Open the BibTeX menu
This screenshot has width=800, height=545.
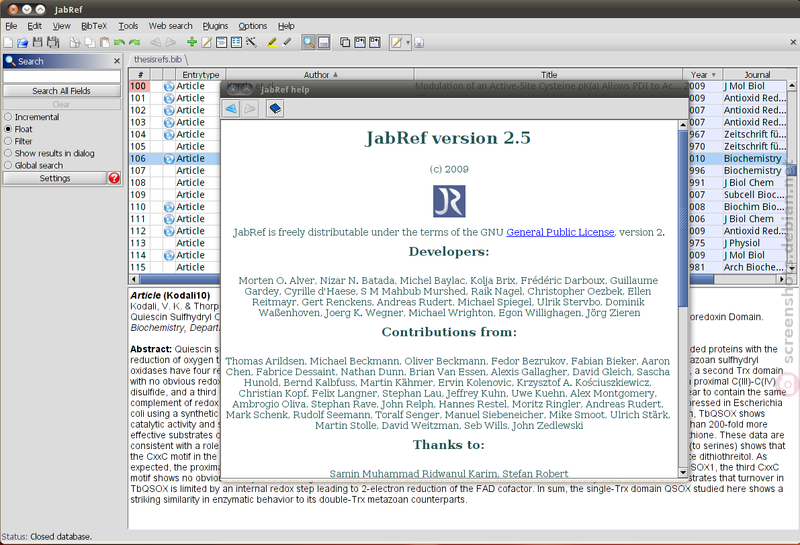click(x=94, y=26)
